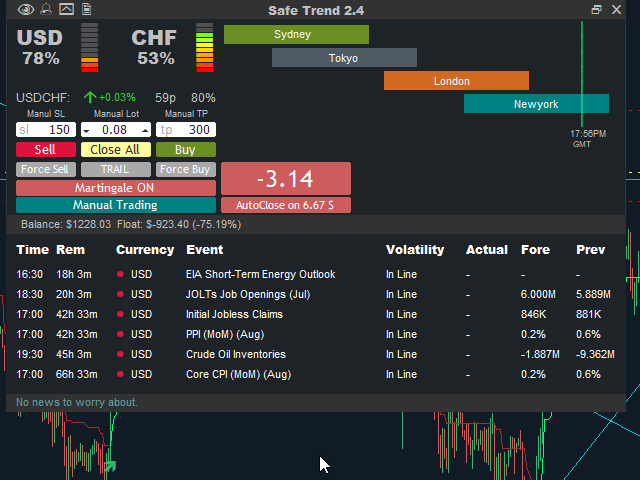640x480 pixels.
Task: Click the Manual TP input field
Action: pos(186,130)
